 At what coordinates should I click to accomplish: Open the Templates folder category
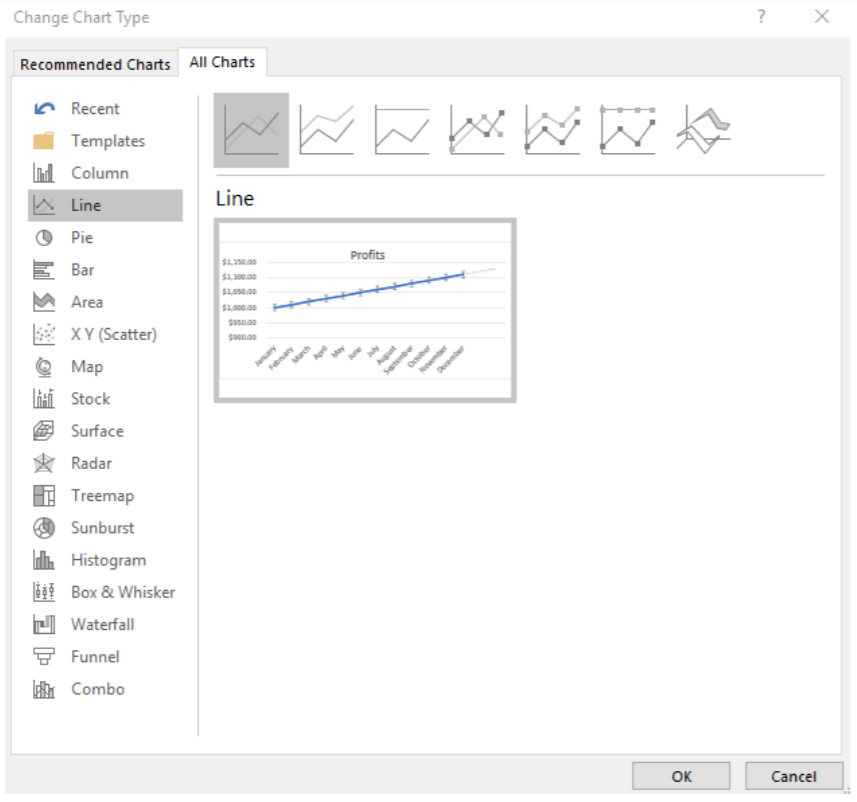tap(107, 141)
